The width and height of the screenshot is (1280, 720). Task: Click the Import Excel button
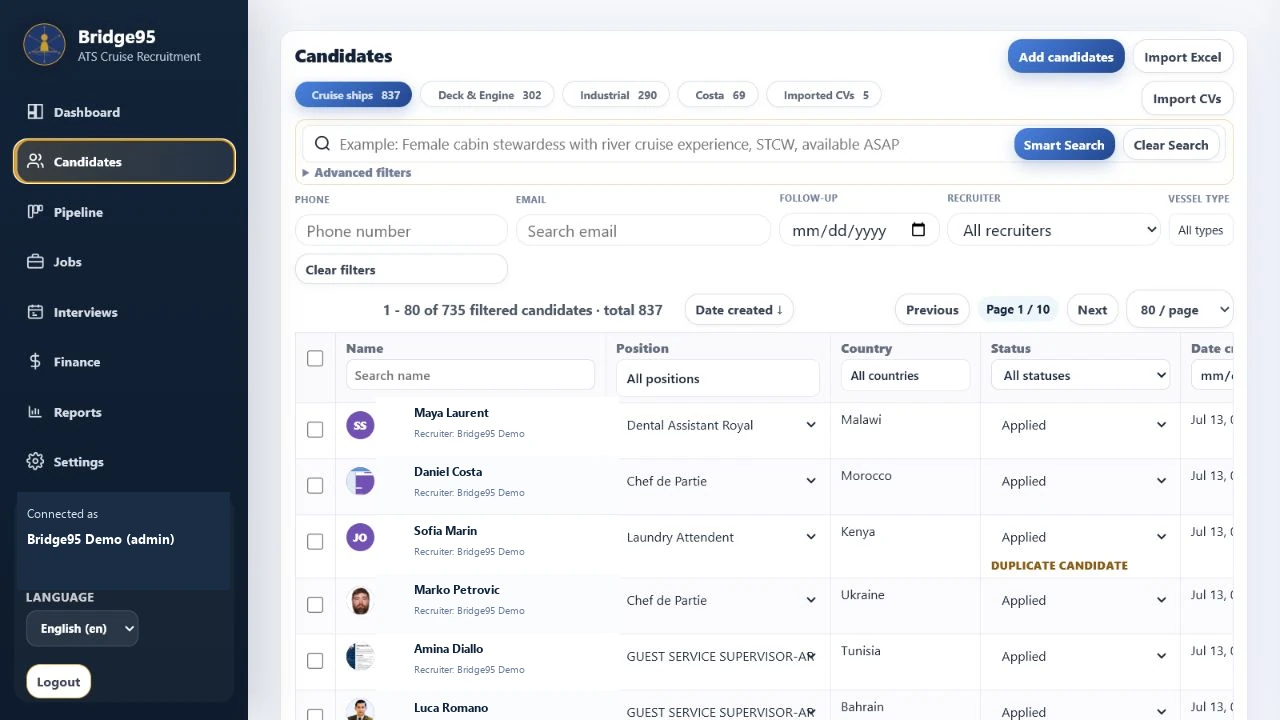[x=1182, y=57]
